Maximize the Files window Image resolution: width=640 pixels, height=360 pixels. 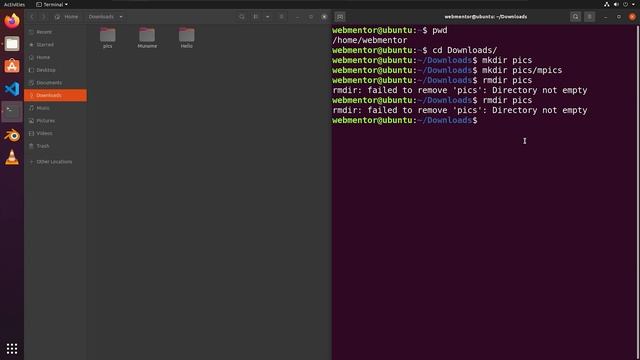coord(311,17)
